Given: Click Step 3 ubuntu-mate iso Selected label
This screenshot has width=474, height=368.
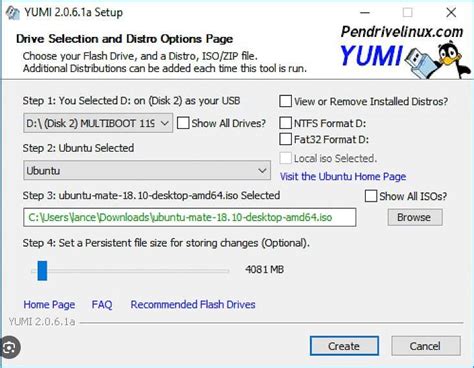Looking at the screenshot, I should [x=151, y=195].
